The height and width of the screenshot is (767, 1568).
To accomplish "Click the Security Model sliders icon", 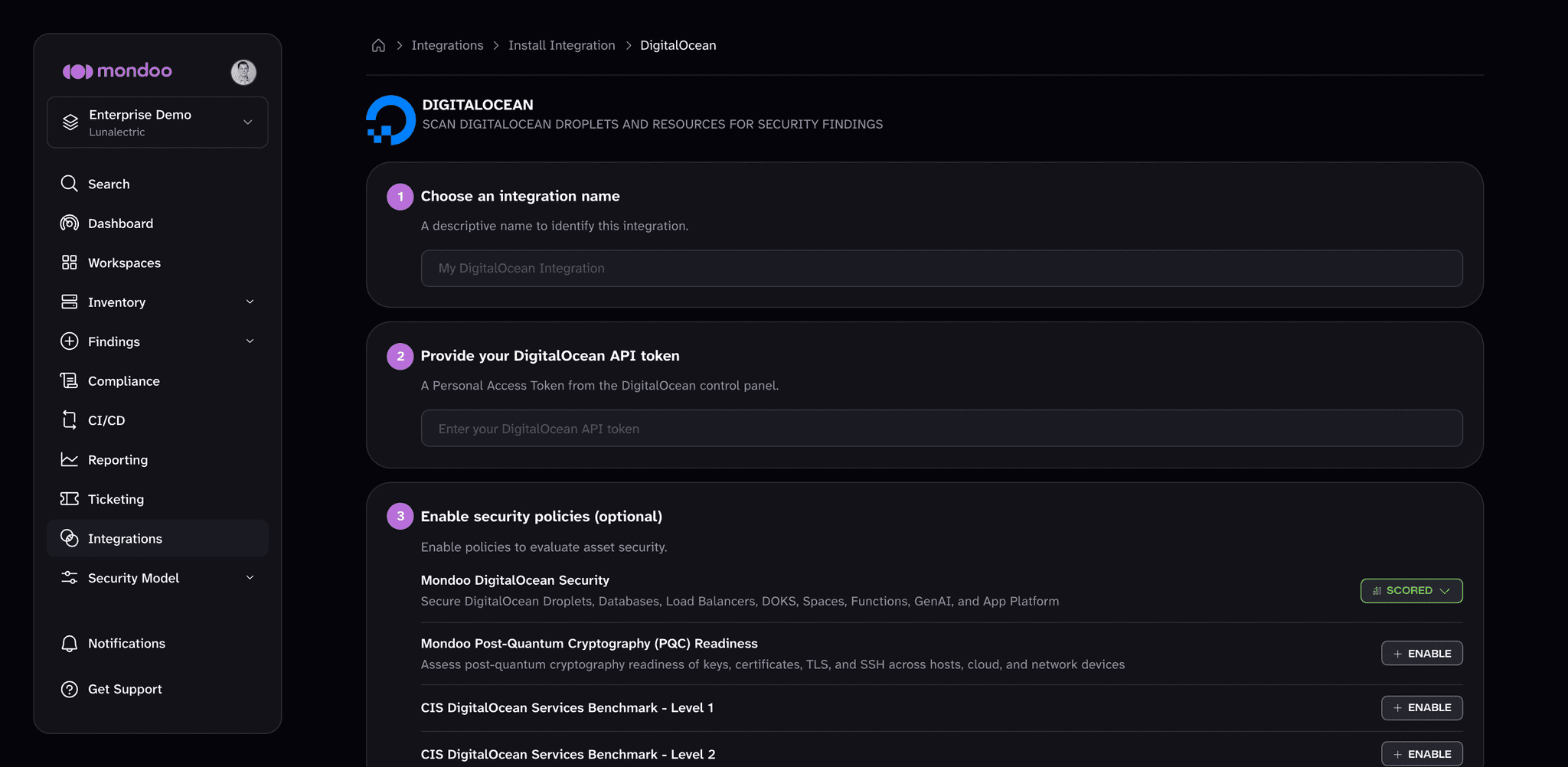I will click(69, 577).
